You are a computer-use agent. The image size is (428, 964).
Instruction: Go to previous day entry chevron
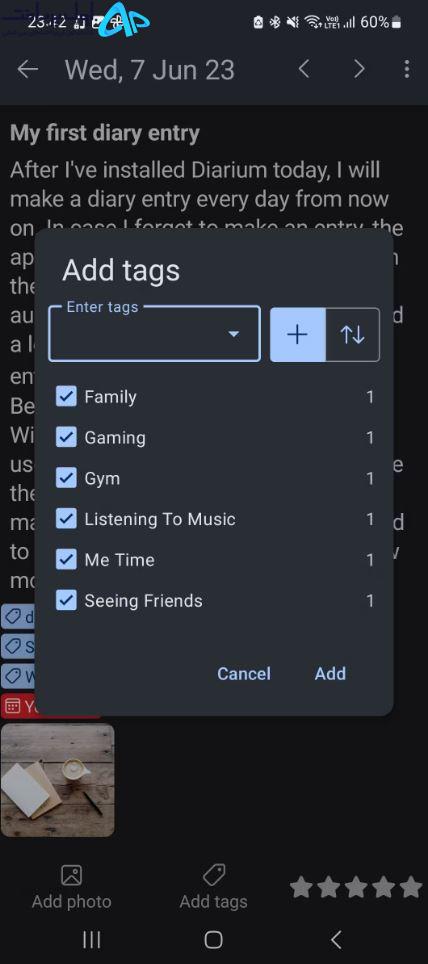click(303, 69)
